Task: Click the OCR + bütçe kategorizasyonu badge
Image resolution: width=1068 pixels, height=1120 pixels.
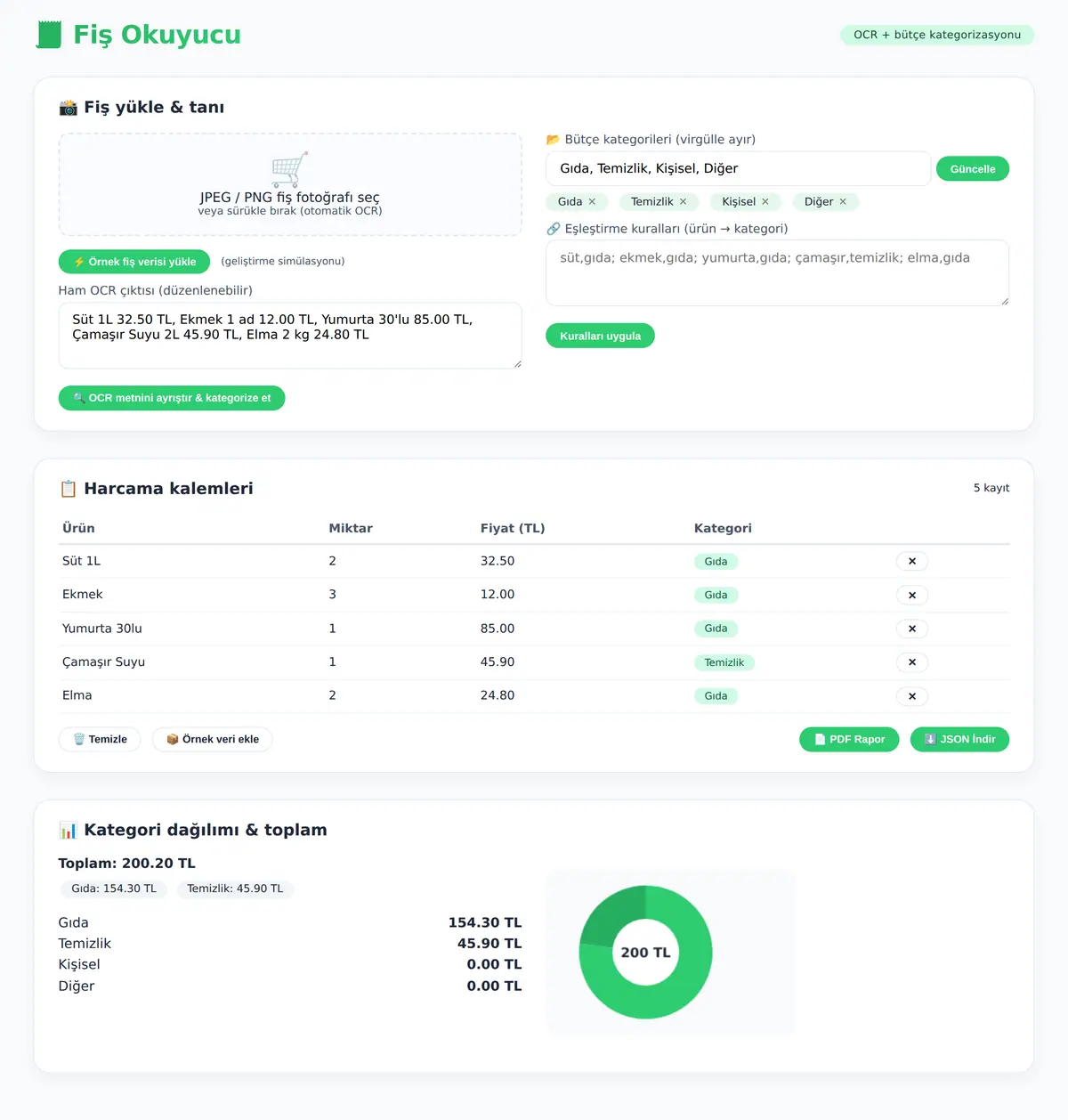Action: point(937,35)
